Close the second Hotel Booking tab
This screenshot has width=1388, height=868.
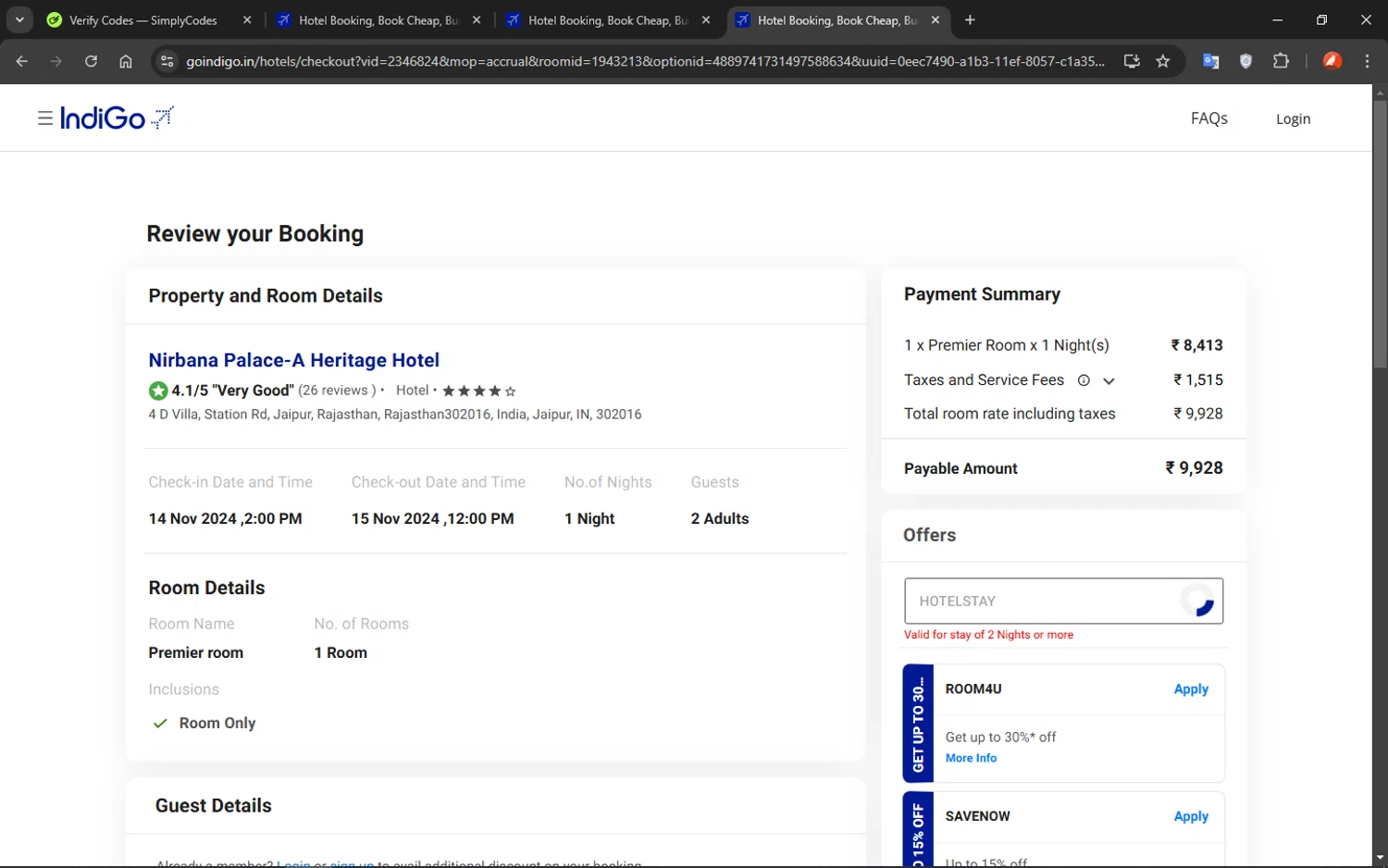477,19
